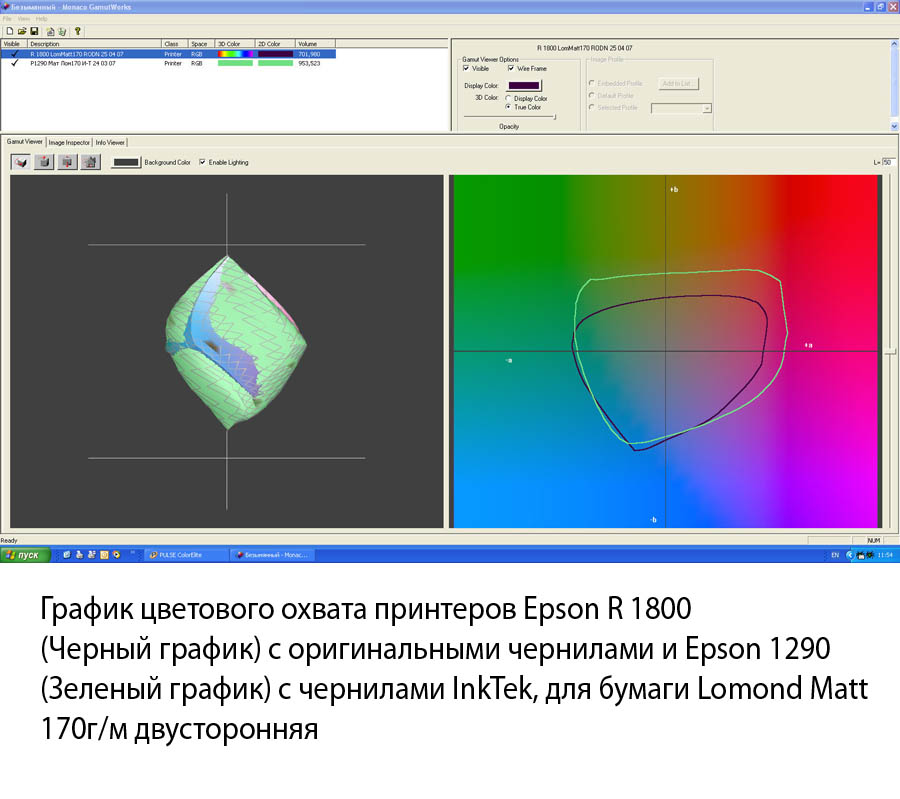
Task: Select the True Color radio button
Action: tap(508, 107)
